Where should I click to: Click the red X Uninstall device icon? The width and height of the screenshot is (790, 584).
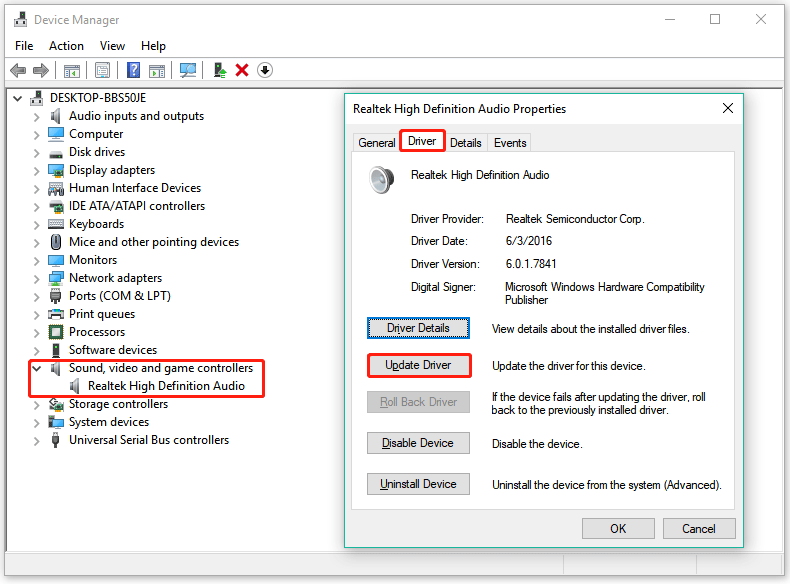click(242, 70)
